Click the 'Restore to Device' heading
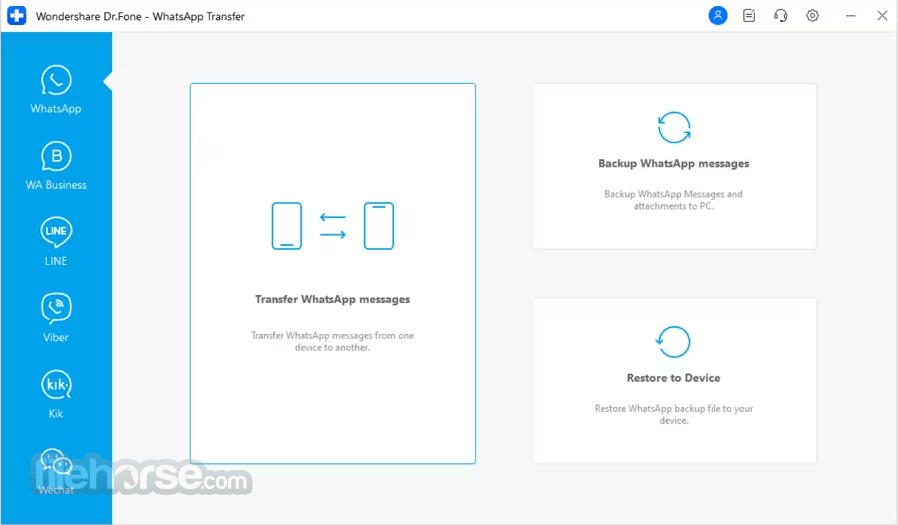This screenshot has width=898, height=525. 674,378
